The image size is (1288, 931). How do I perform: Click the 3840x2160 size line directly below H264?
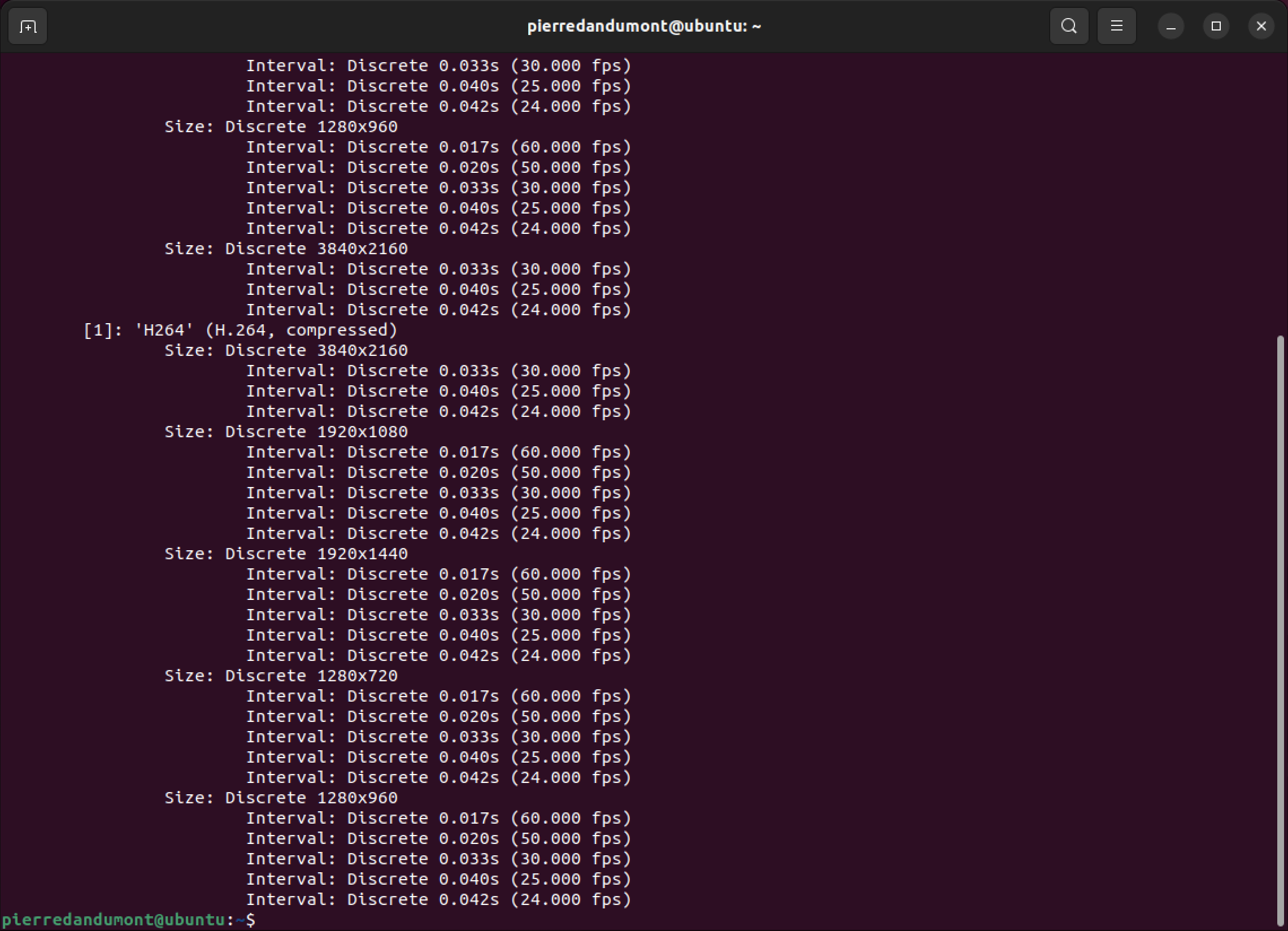[286, 350]
